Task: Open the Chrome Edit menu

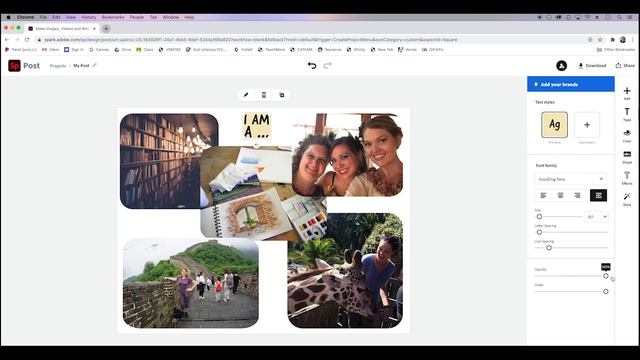Action: [56, 18]
